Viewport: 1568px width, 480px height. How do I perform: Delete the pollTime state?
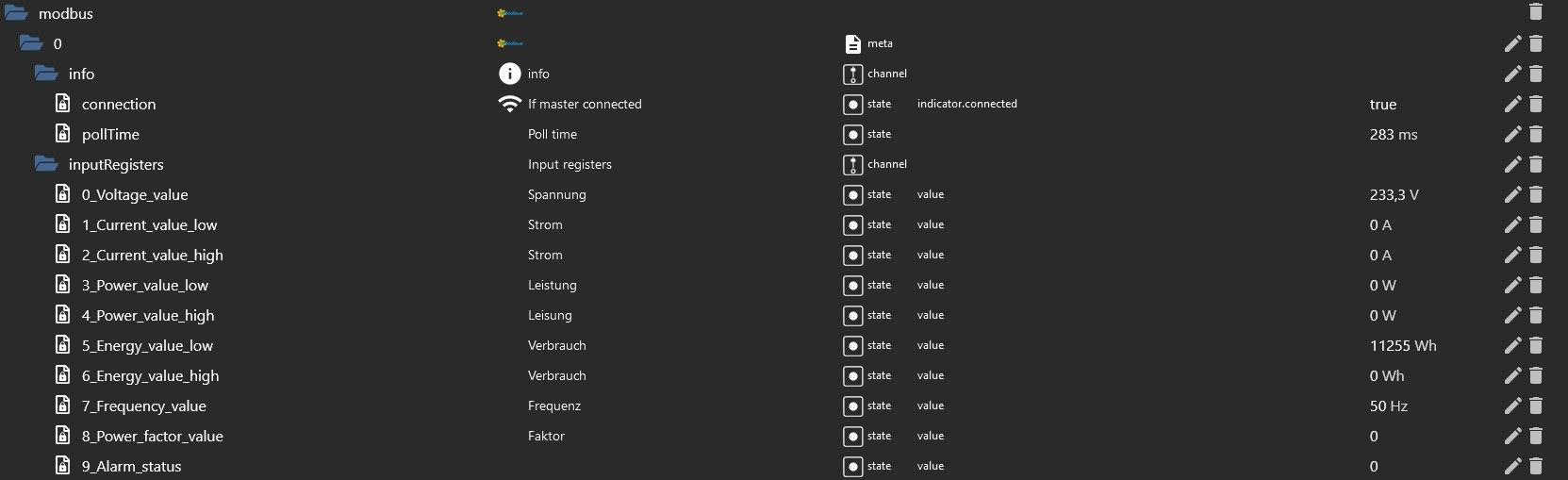point(1536,134)
